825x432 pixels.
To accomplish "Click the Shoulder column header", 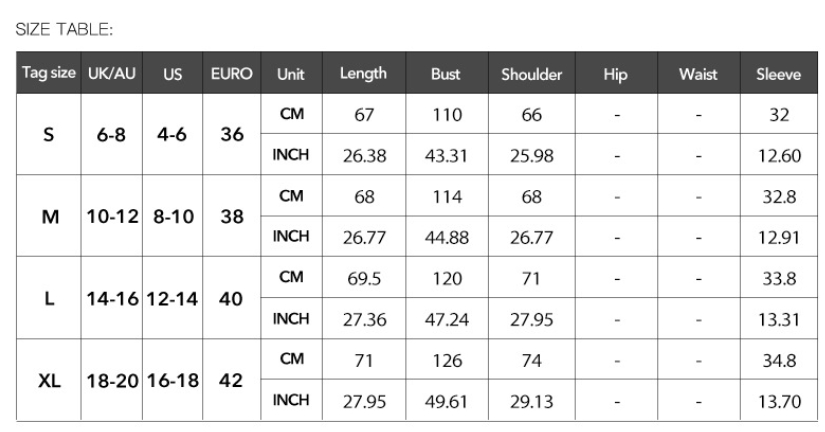I will 531,74.
